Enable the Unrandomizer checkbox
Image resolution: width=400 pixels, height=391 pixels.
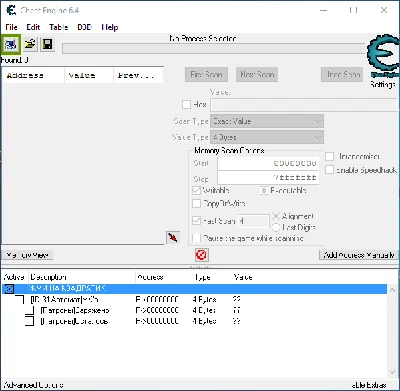[x=329, y=156]
